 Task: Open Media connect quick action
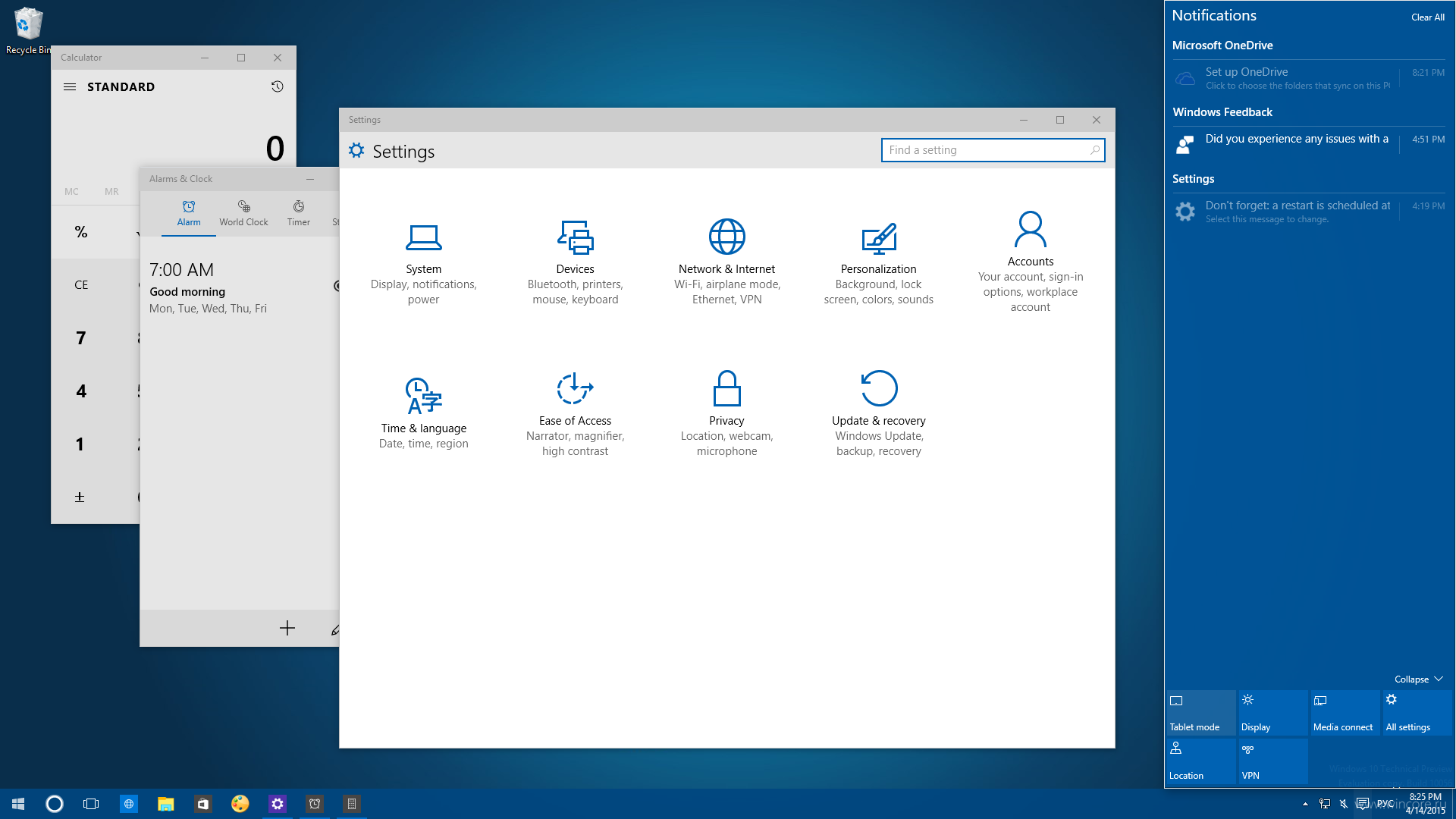tap(1345, 713)
